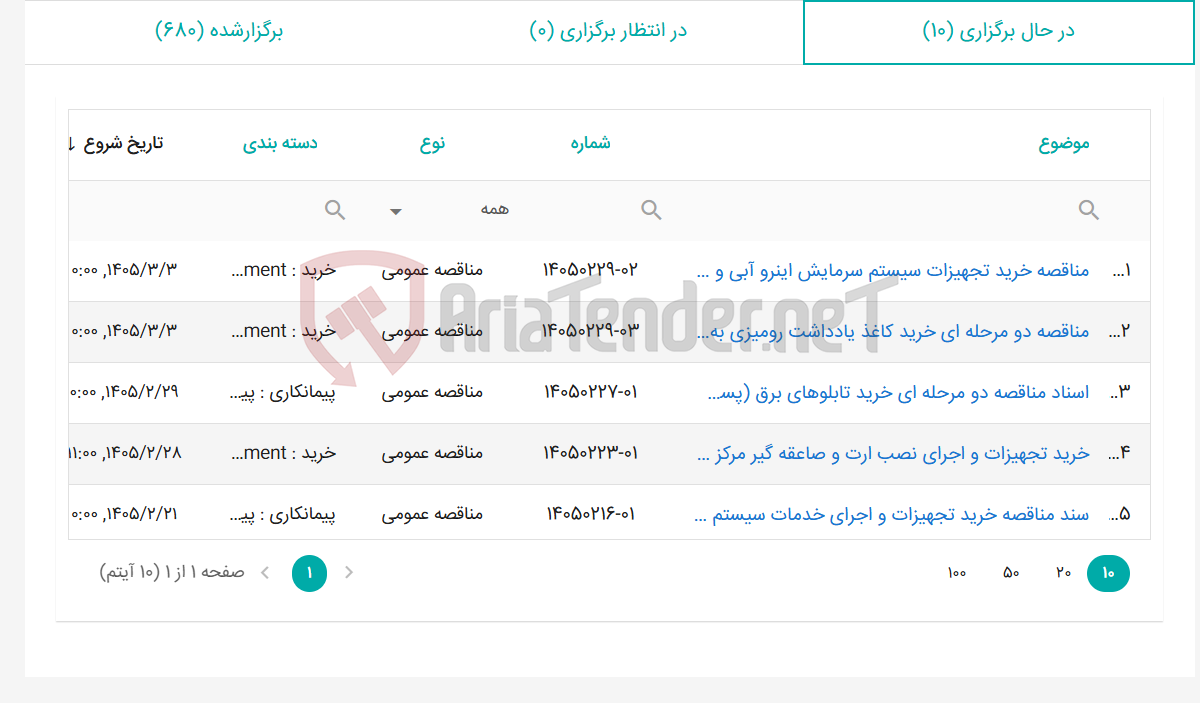This screenshot has height=703, width=1200.
Task: Sort by موضوع column header
Action: click(1064, 143)
